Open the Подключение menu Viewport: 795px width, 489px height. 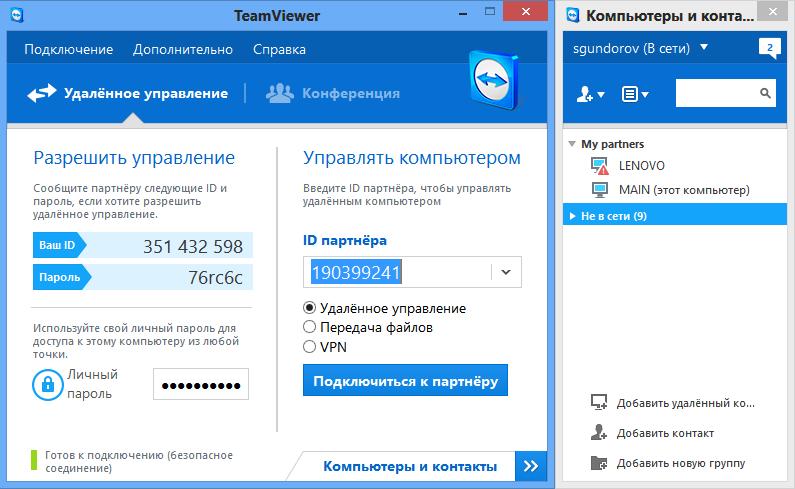tap(68, 49)
